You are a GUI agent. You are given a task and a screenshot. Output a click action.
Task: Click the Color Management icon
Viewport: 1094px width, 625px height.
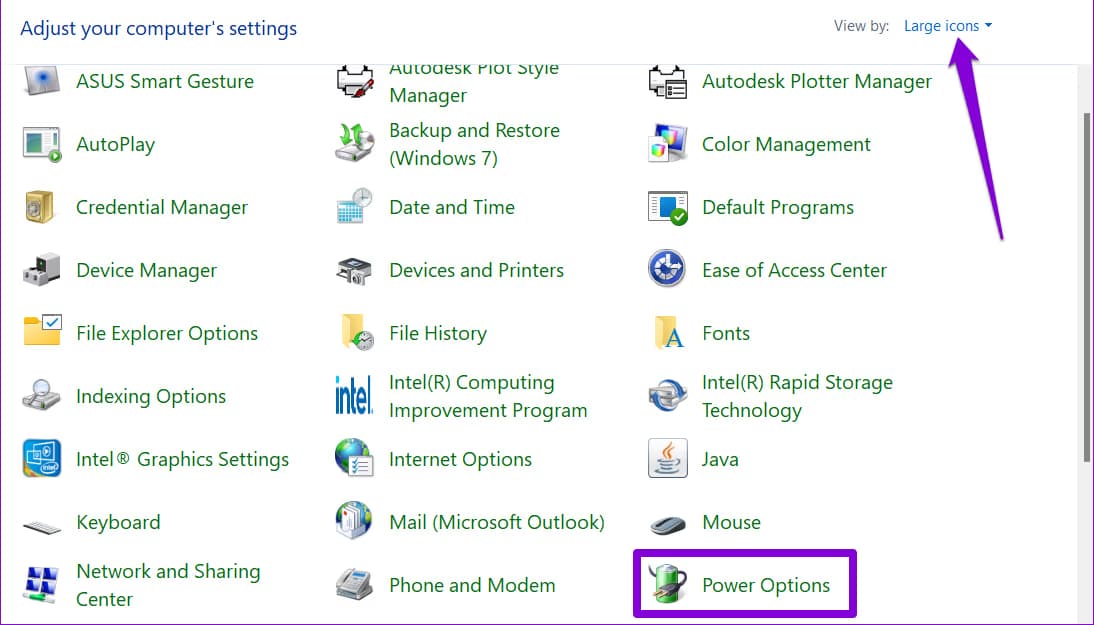[667, 145]
